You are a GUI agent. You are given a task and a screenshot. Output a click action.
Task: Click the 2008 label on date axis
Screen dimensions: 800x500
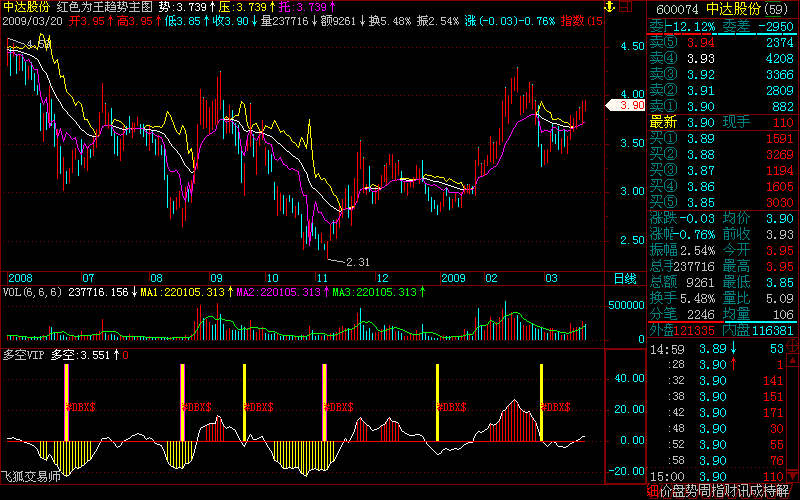[20, 279]
